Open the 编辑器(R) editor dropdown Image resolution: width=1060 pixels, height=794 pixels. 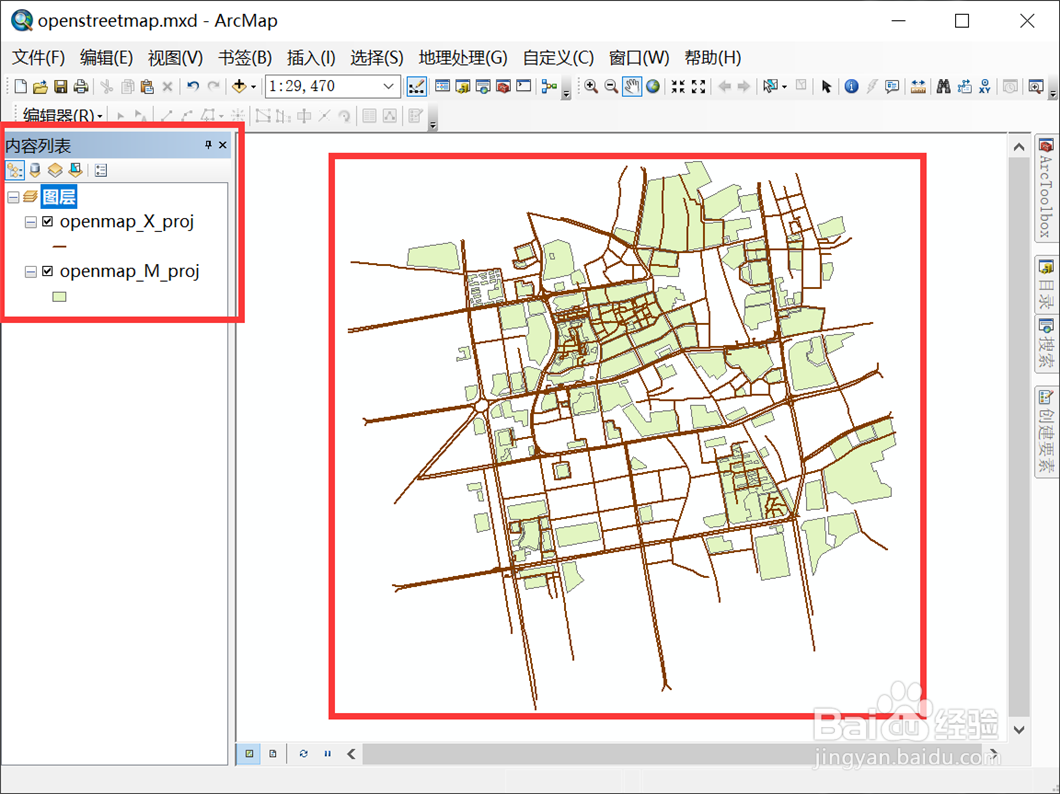[x=62, y=115]
